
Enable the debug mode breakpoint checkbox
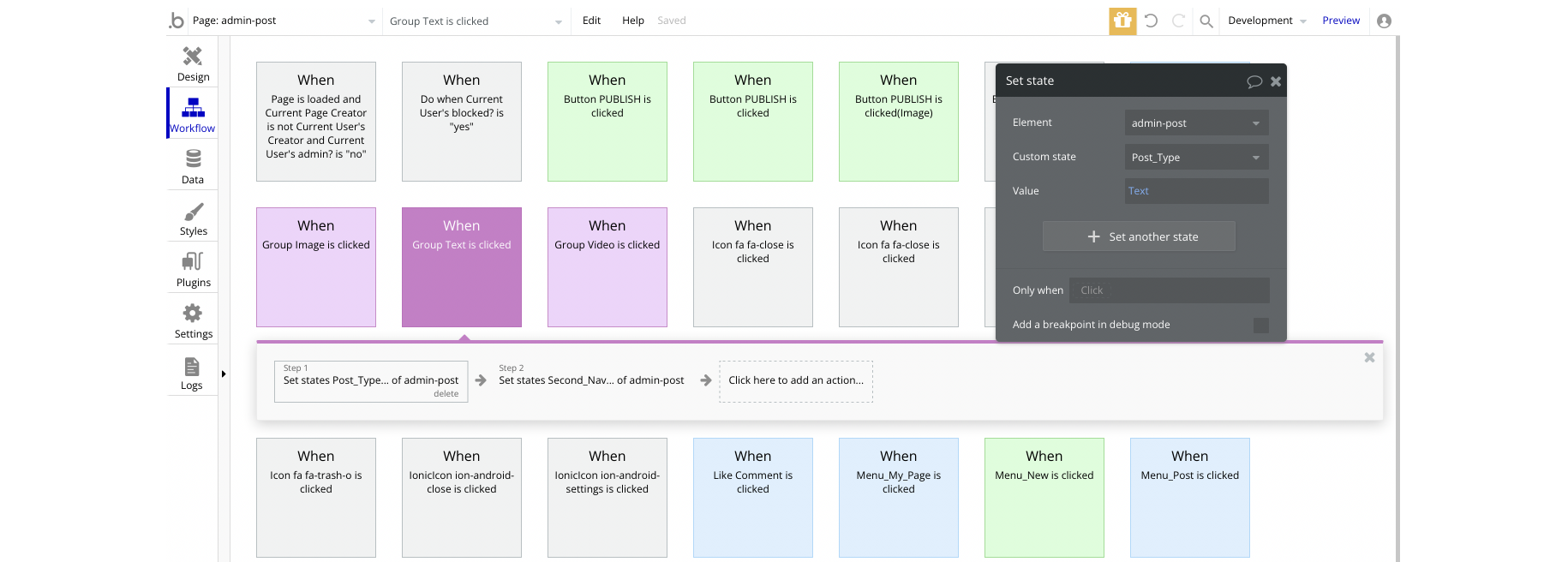tap(1260, 325)
